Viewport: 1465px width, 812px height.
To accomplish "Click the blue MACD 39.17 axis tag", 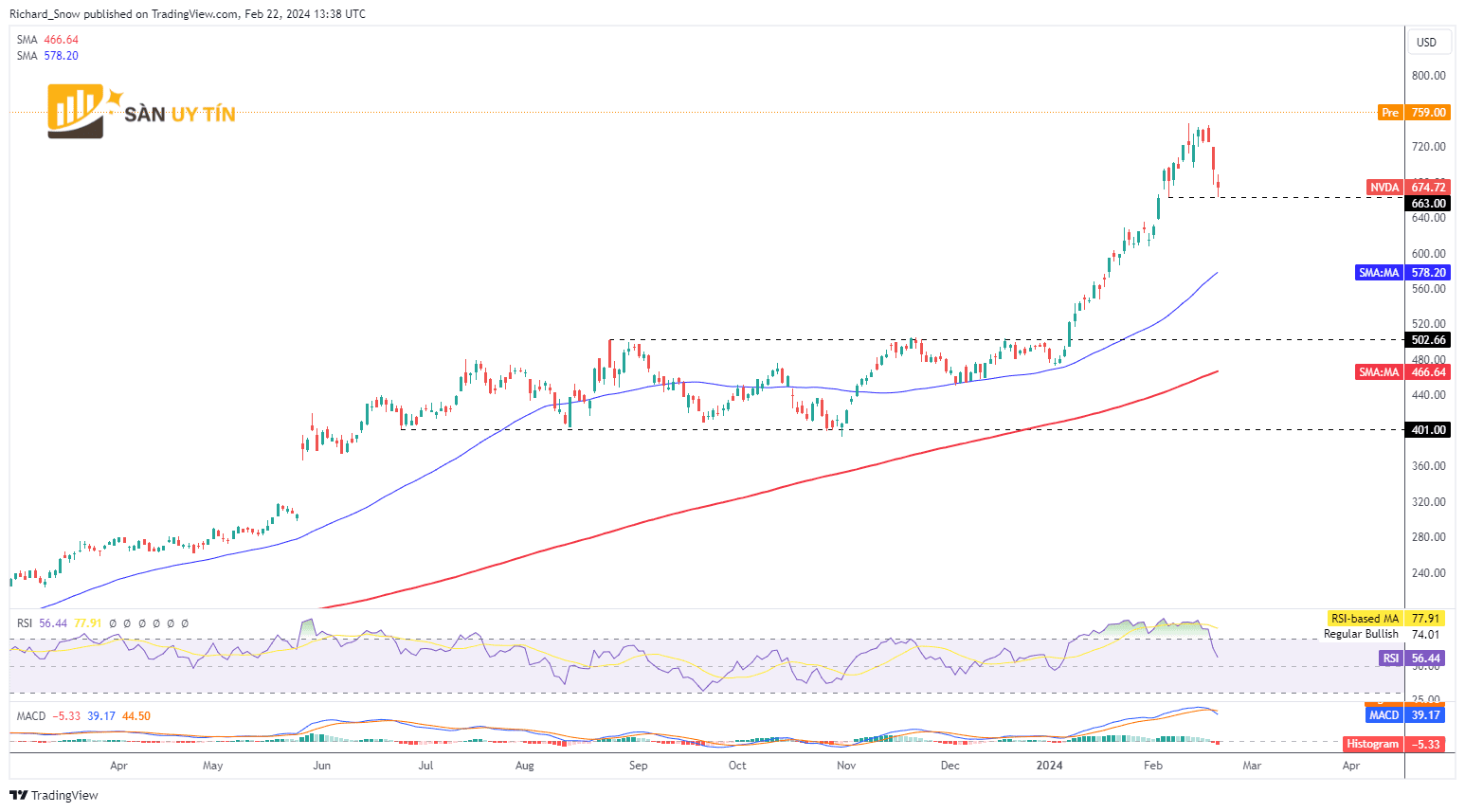I will 1405,715.
